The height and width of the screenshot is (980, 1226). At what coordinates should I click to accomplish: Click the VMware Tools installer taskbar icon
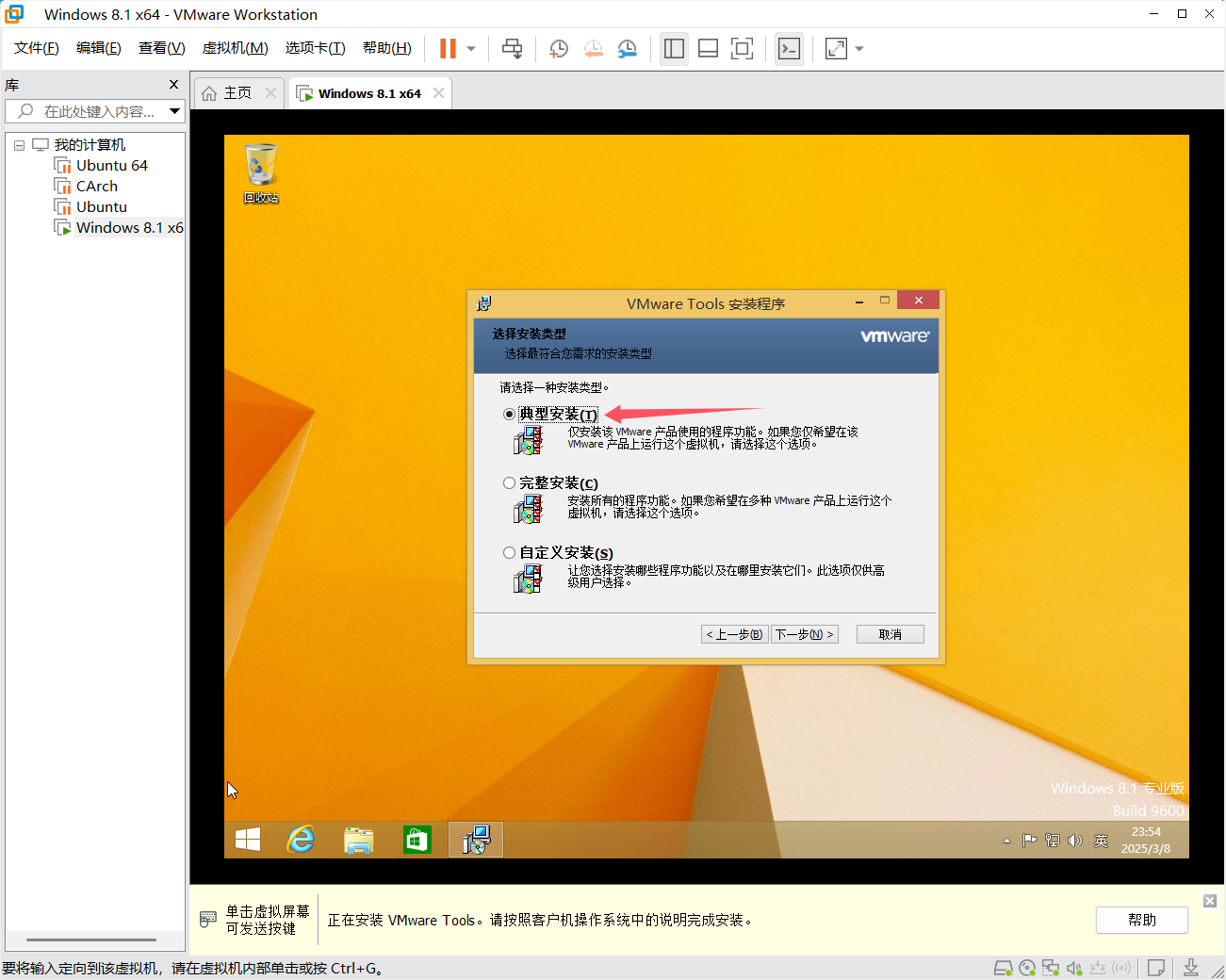coord(476,839)
